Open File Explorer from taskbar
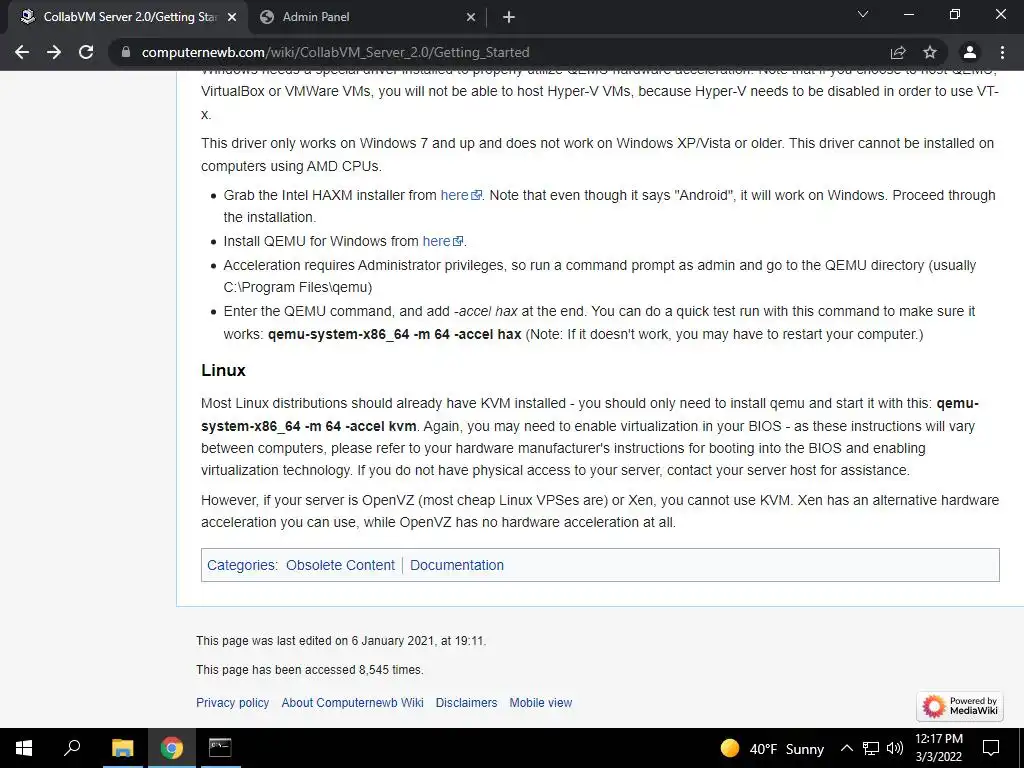This screenshot has height=768, width=1024. (x=122, y=748)
